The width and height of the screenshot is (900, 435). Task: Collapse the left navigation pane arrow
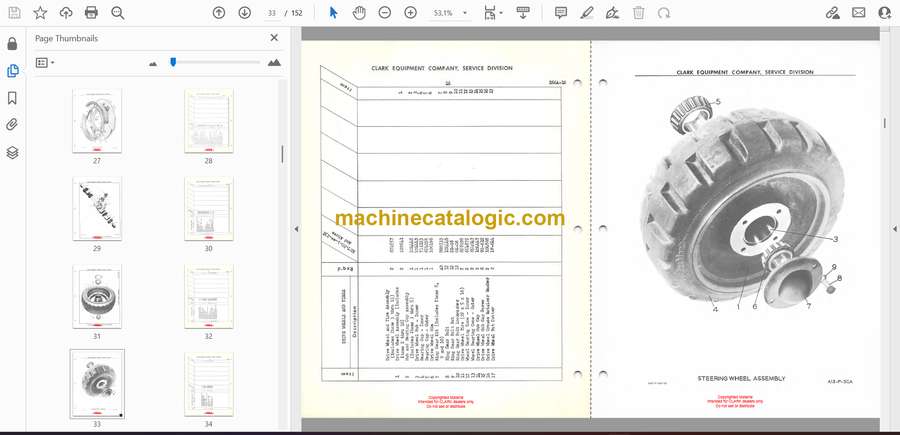[x=296, y=229]
